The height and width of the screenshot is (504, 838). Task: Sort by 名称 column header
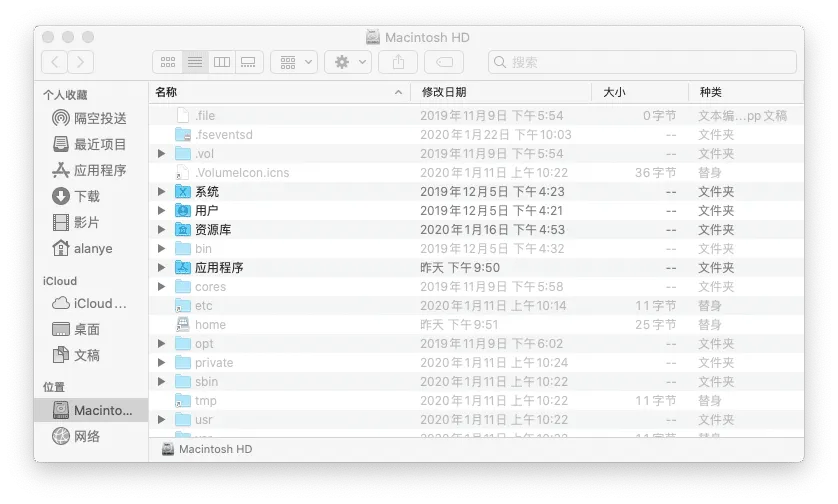[280, 92]
